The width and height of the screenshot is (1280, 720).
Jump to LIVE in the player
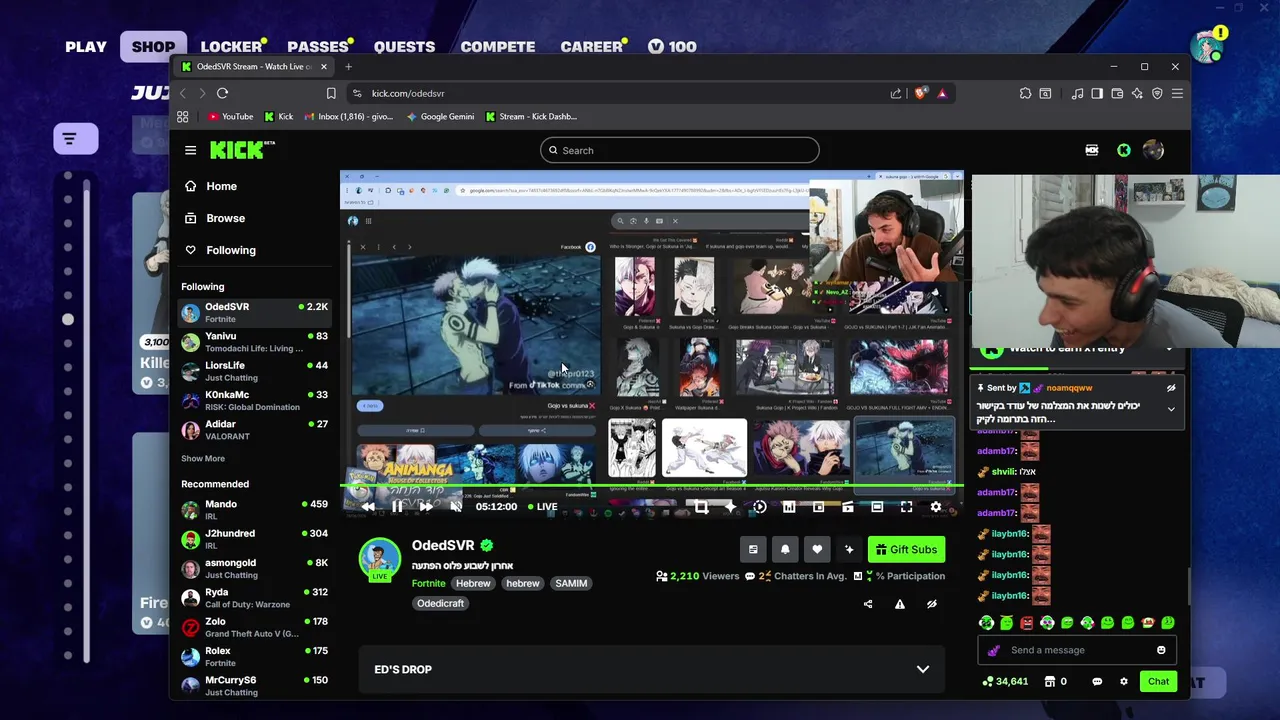[x=543, y=507]
